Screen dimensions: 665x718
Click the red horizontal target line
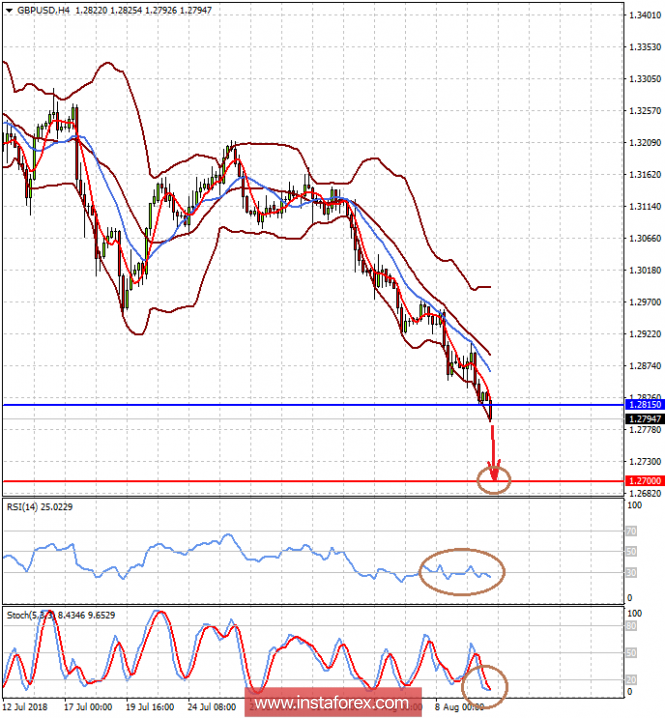coord(250,481)
